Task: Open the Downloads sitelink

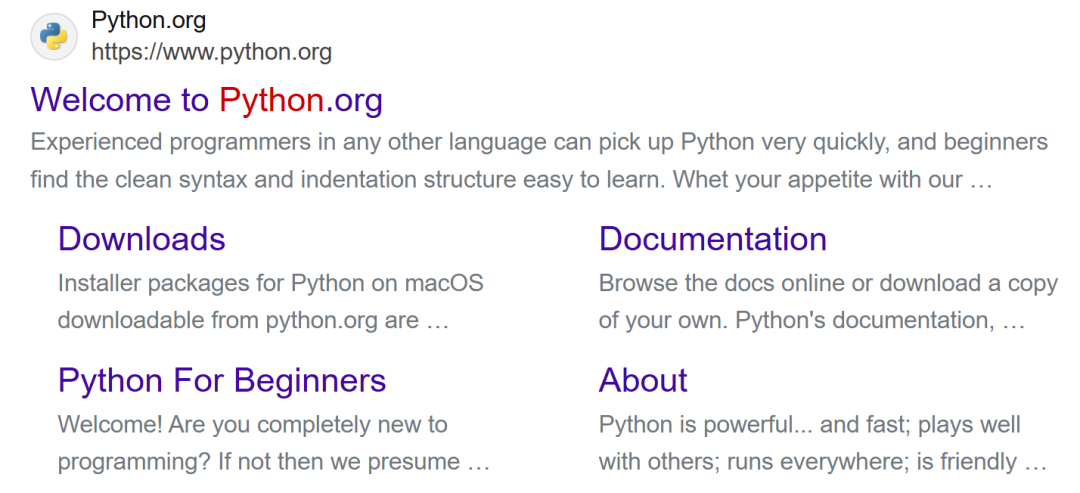Action: pyautogui.click(x=142, y=239)
